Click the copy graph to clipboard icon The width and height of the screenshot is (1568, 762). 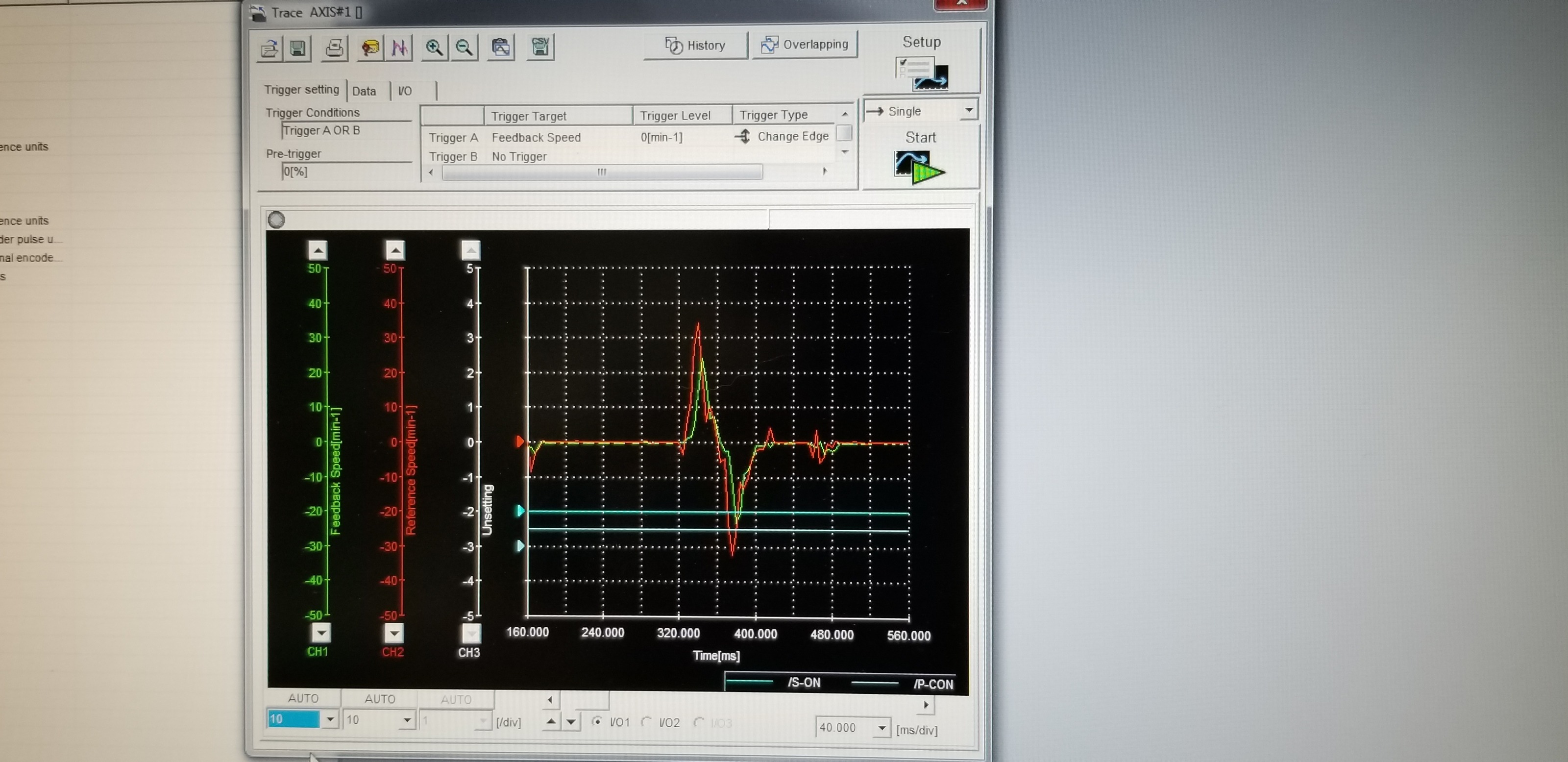coord(501,48)
